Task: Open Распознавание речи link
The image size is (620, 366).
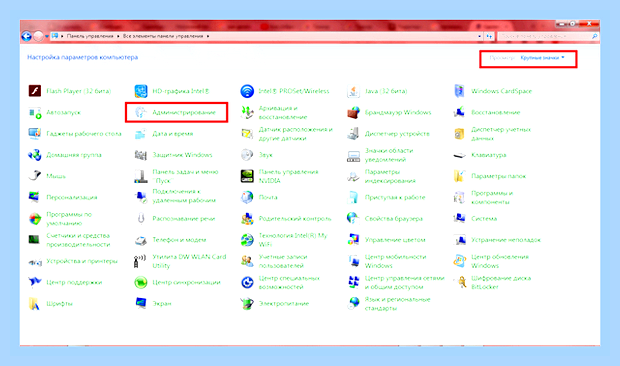Action: click(184, 219)
